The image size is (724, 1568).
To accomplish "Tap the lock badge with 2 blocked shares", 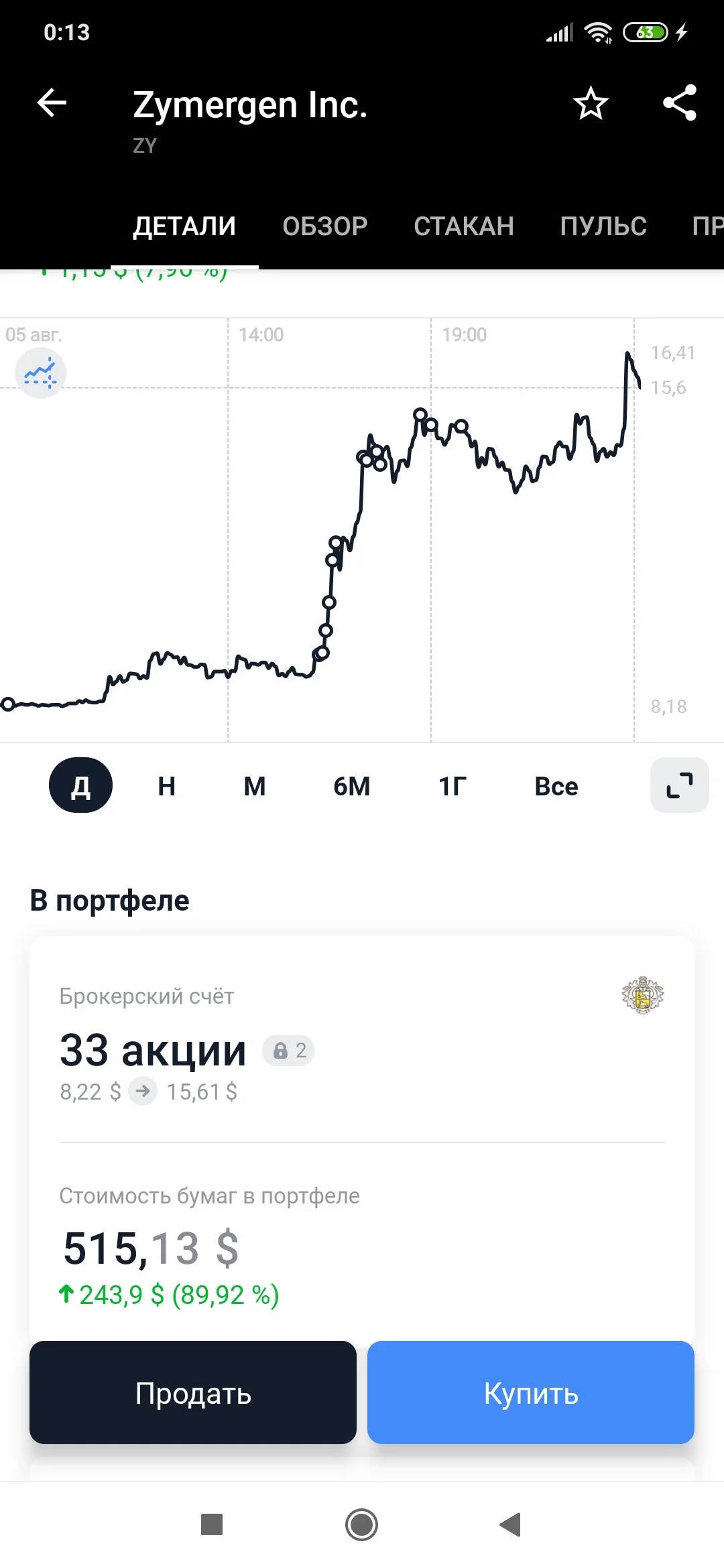I will (288, 1050).
